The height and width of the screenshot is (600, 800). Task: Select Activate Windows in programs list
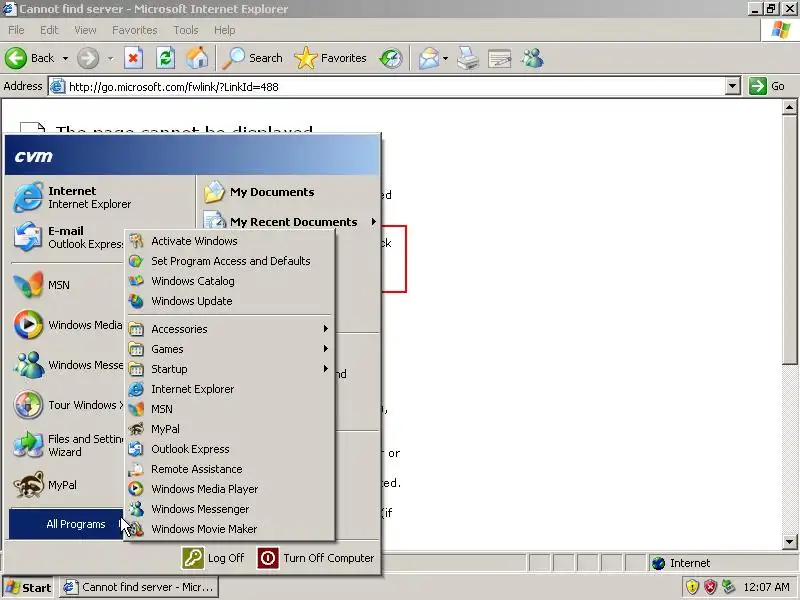tap(230, 241)
